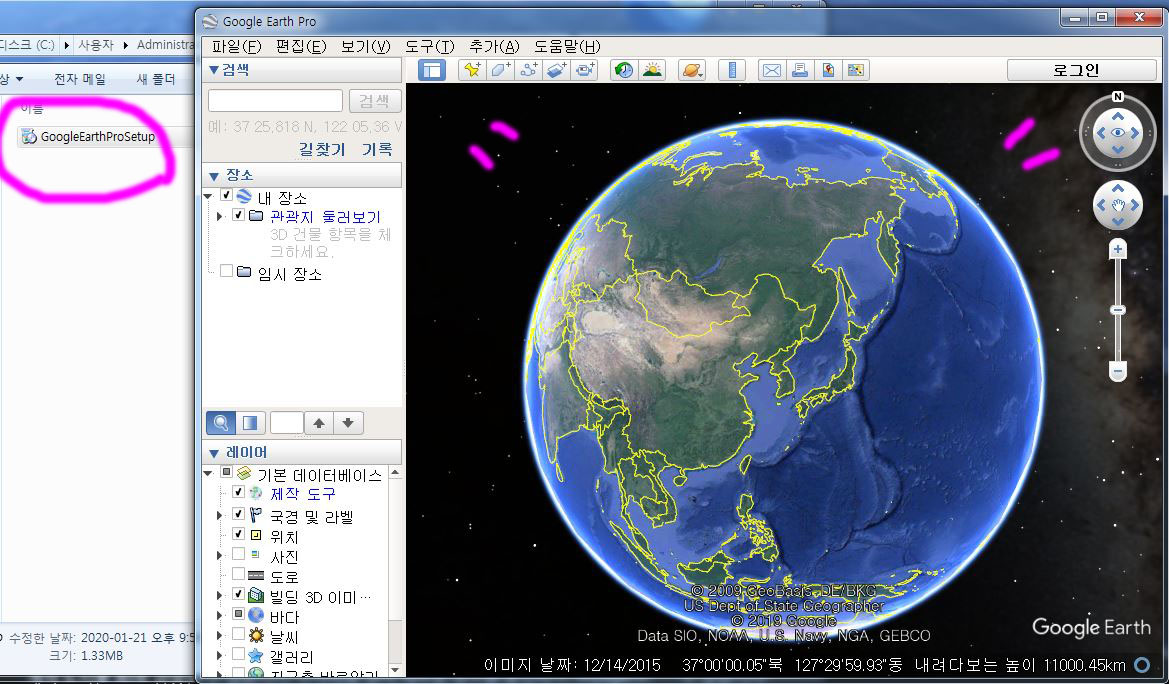Viewport: 1169px width, 684px height.
Task: Print the view with printer icon
Action: [x=800, y=70]
